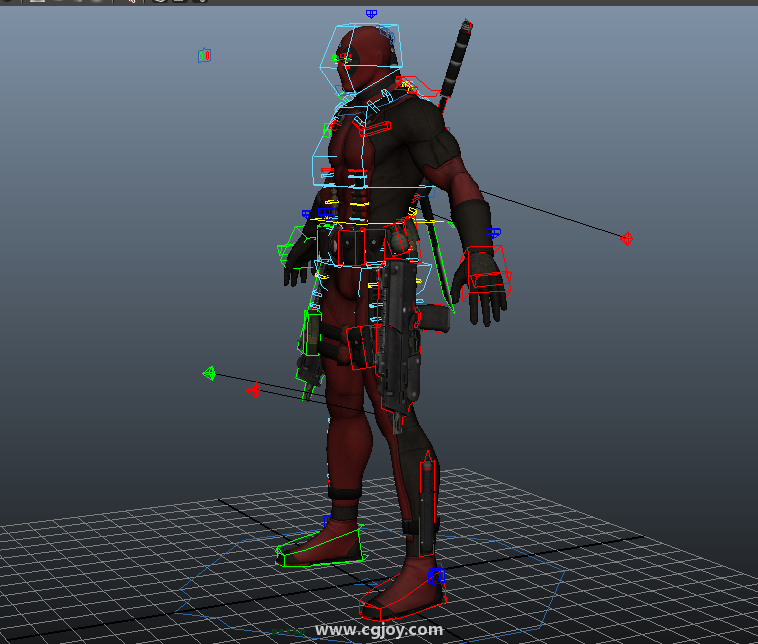
Task: Select the eye controls on the face
Action: click(341, 59)
